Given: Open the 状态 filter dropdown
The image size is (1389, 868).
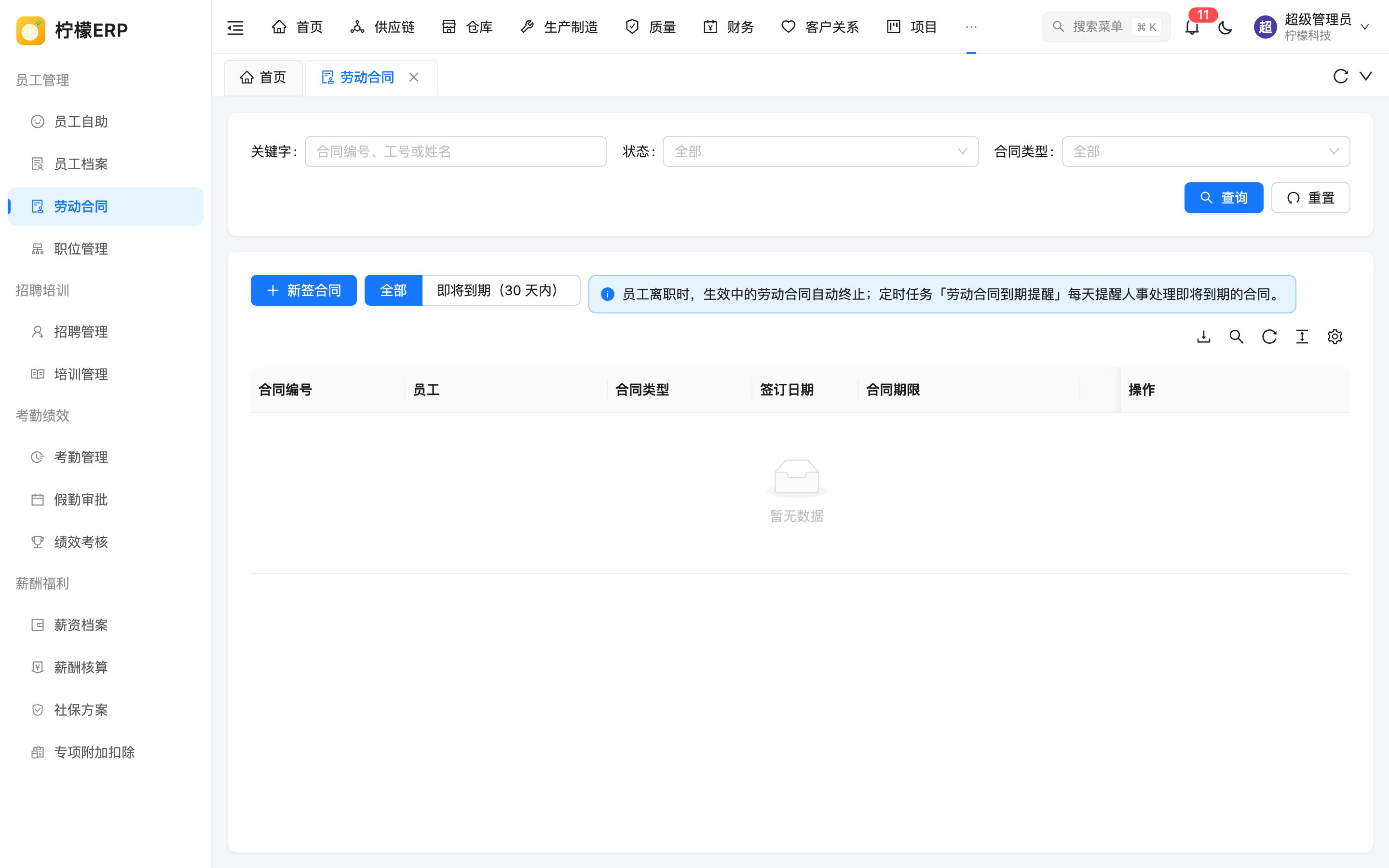Looking at the screenshot, I should point(820,151).
